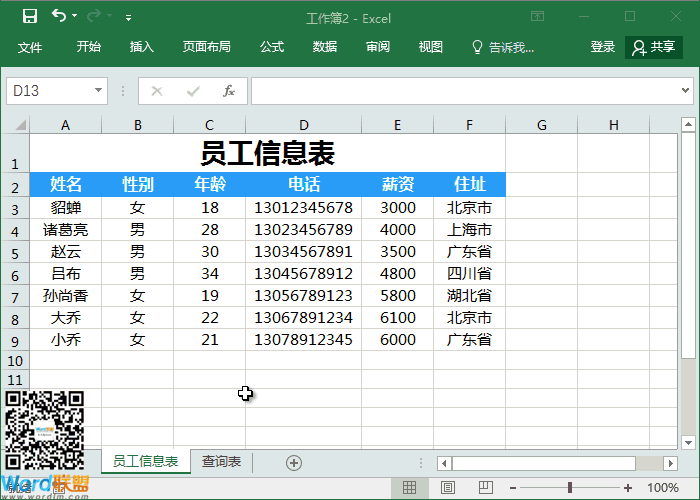Click the horizontal scrollbar right arrow
The height and width of the screenshot is (500, 700).
pyautogui.click(x=670, y=463)
